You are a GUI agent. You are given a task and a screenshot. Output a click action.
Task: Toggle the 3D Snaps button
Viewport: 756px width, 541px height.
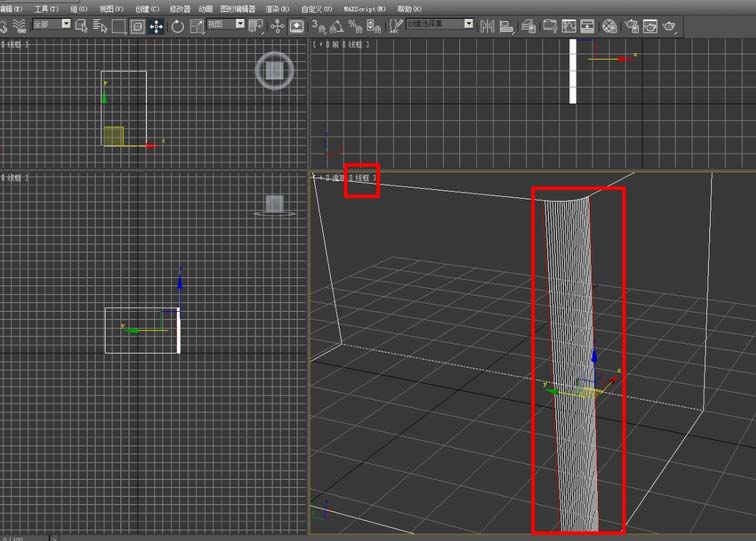pyautogui.click(x=317, y=26)
